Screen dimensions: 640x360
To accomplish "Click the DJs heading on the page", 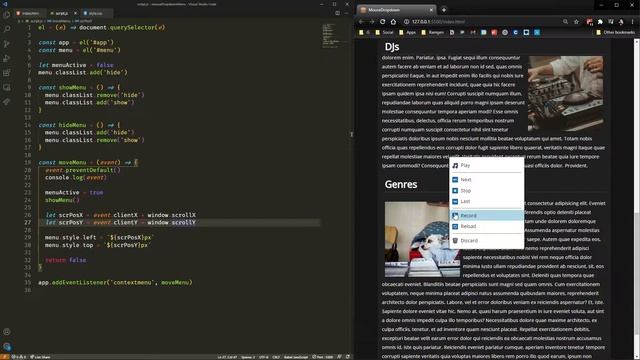I will click(392, 47).
